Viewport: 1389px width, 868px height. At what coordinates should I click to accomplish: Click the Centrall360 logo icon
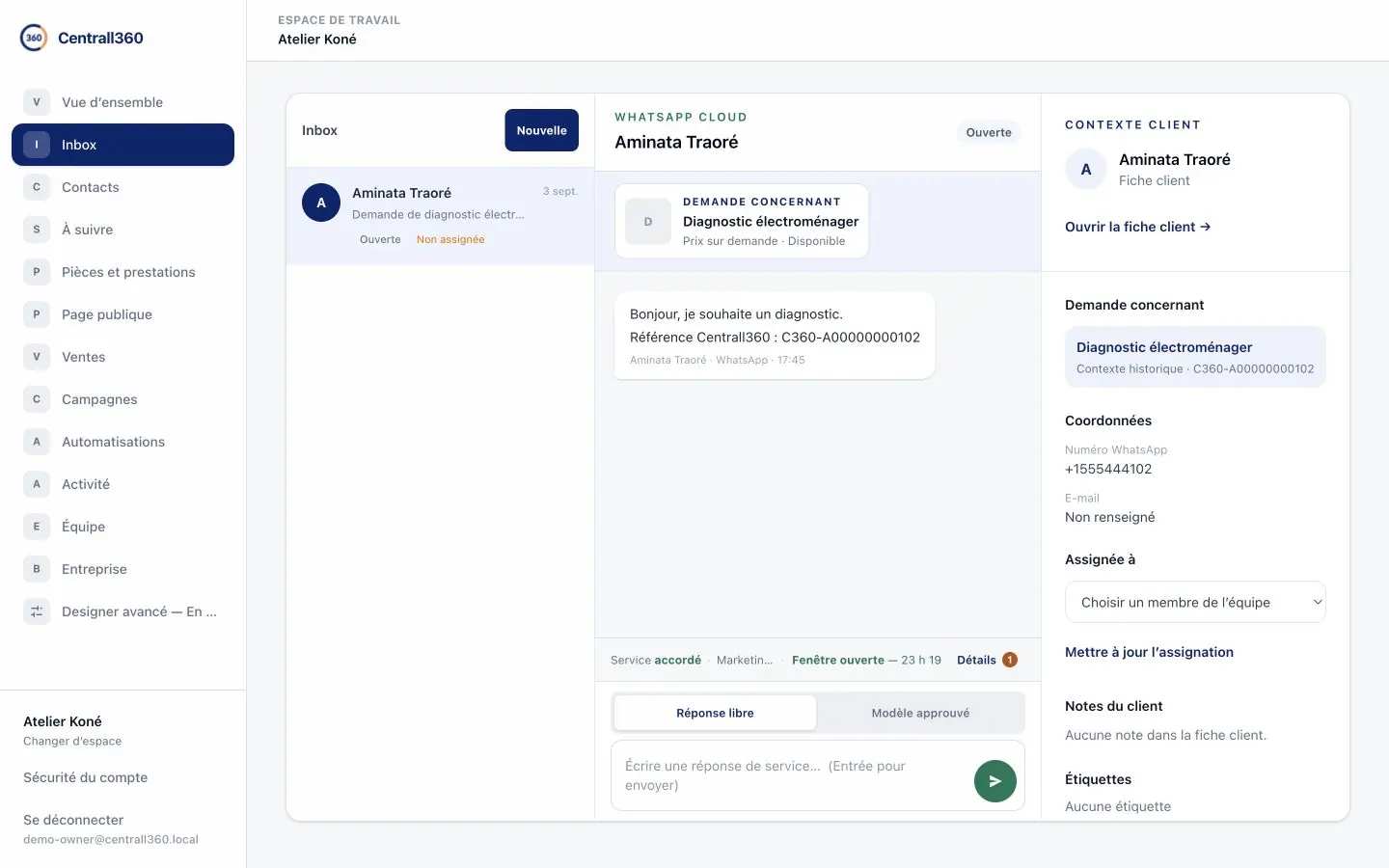tap(34, 38)
